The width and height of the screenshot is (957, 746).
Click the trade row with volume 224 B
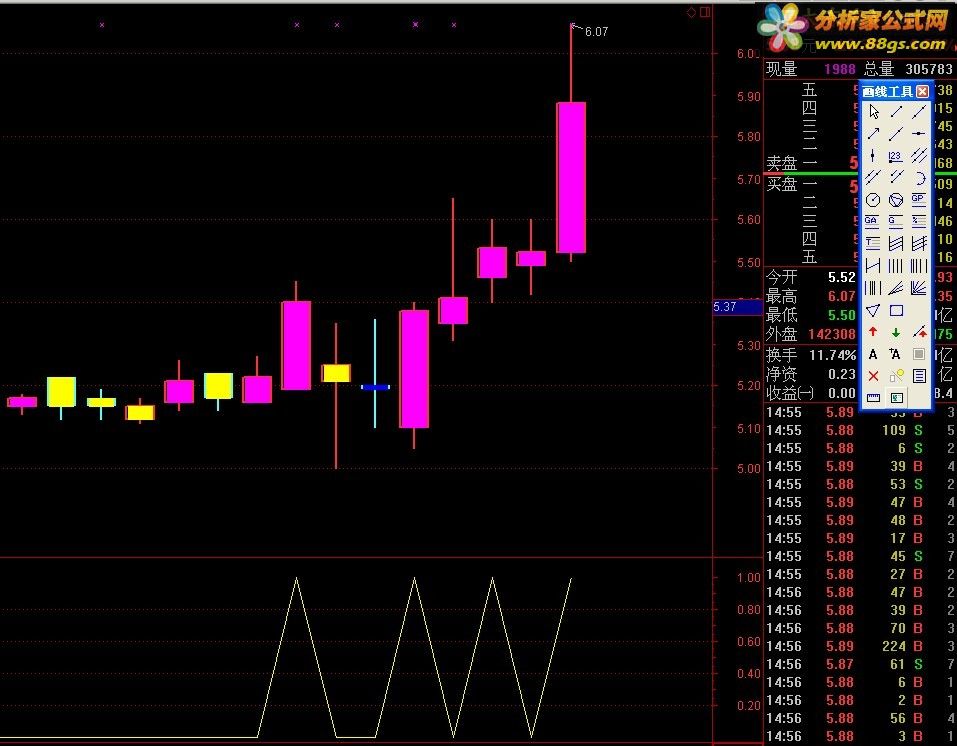(860, 646)
